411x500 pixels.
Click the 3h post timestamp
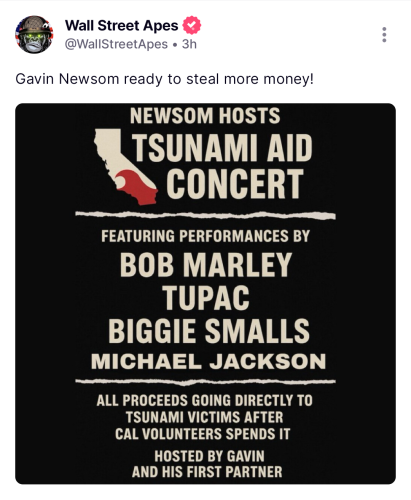point(189,44)
